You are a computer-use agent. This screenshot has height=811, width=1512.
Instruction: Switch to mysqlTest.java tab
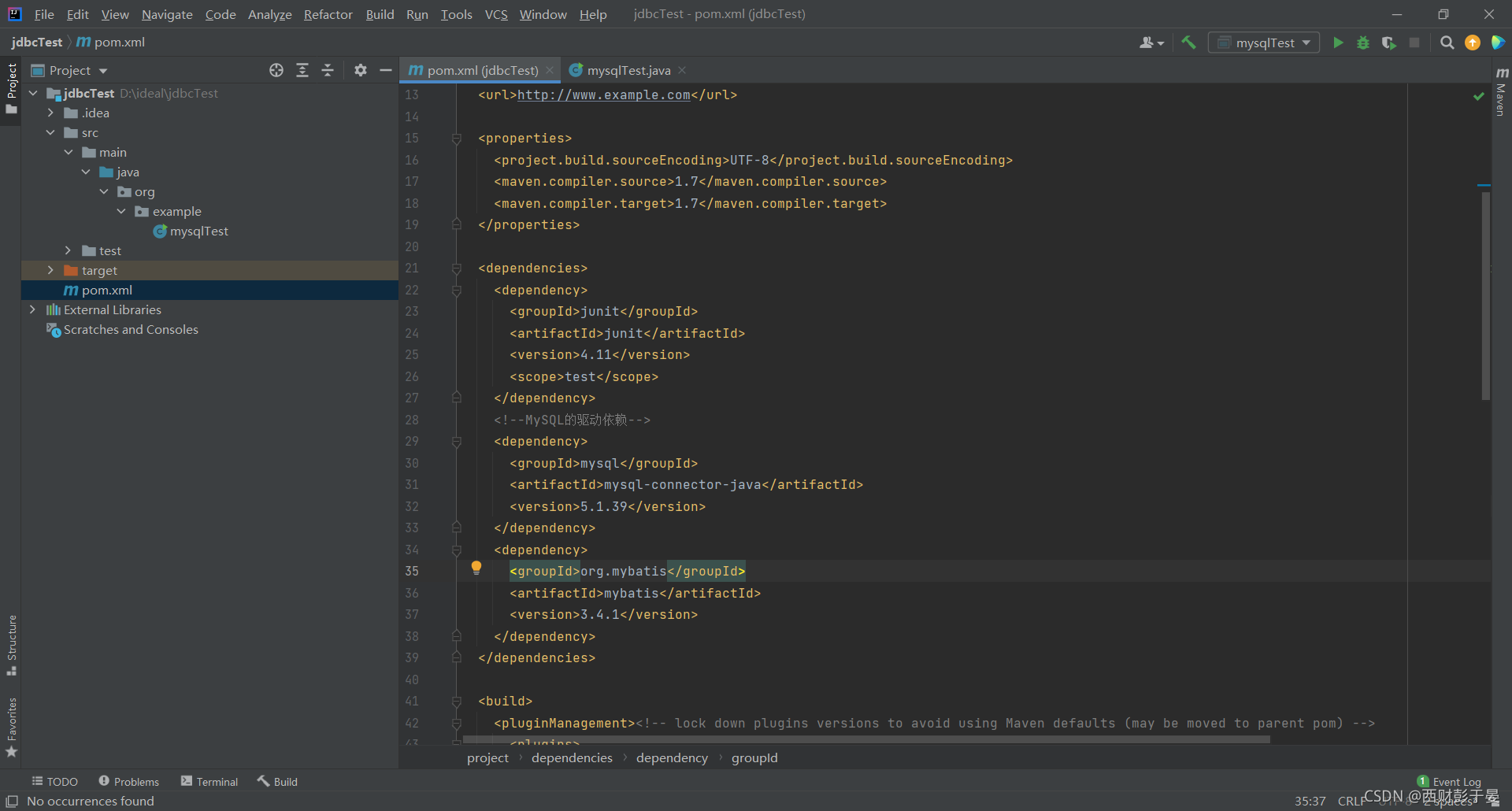(628, 70)
